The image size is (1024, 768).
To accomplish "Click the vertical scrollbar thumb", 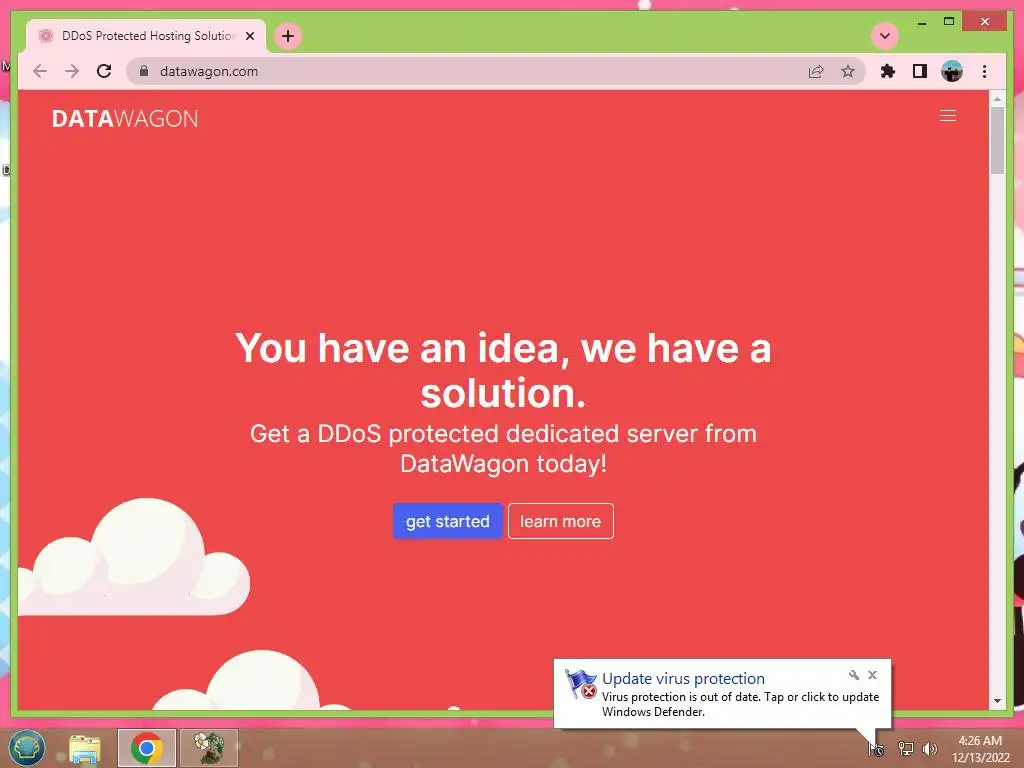I will [997, 140].
